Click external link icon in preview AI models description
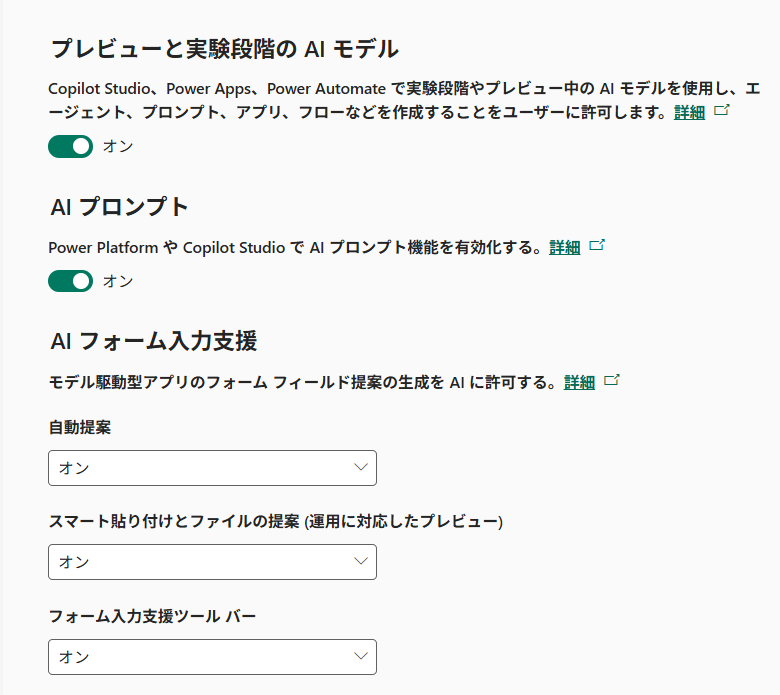The width and height of the screenshot is (780, 695). click(x=721, y=111)
